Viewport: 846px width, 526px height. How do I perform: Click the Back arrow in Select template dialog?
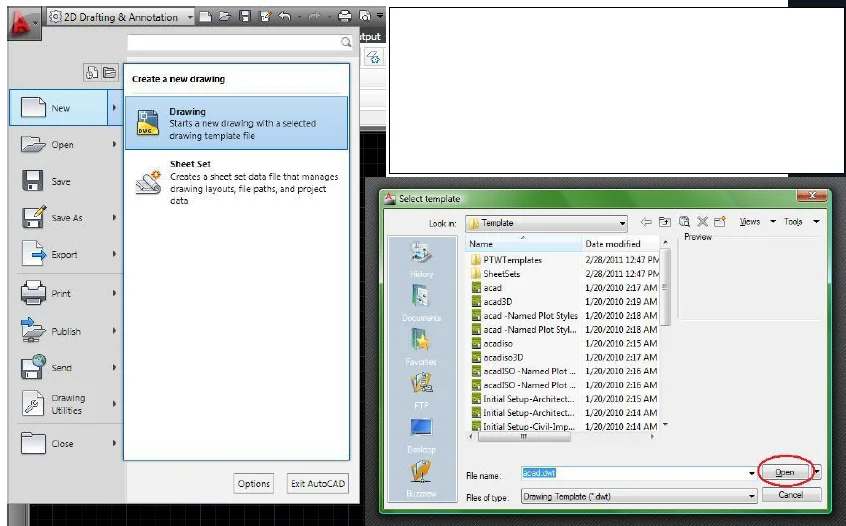pos(646,222)
